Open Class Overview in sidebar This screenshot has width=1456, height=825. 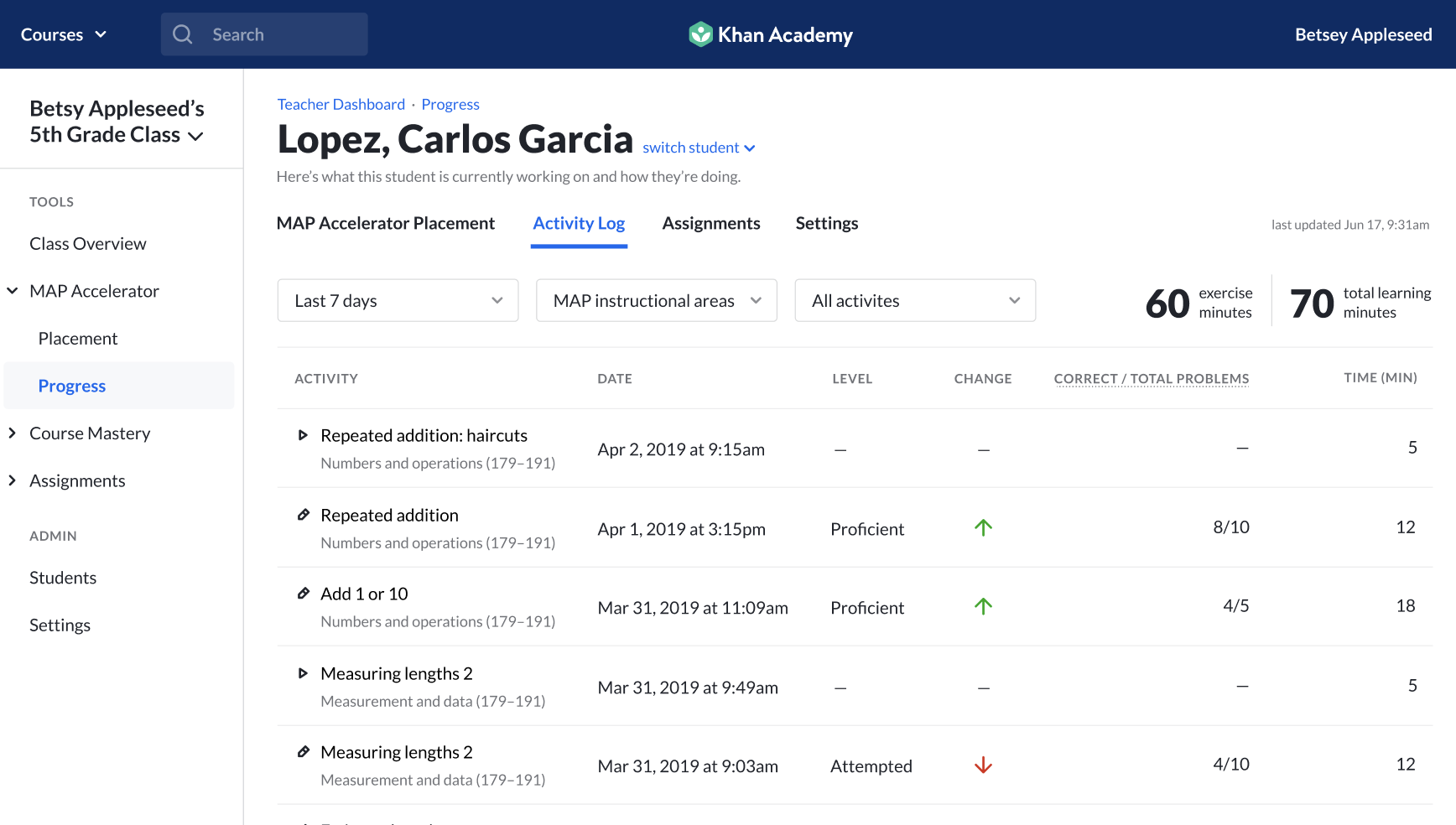[x=88, y=244]
